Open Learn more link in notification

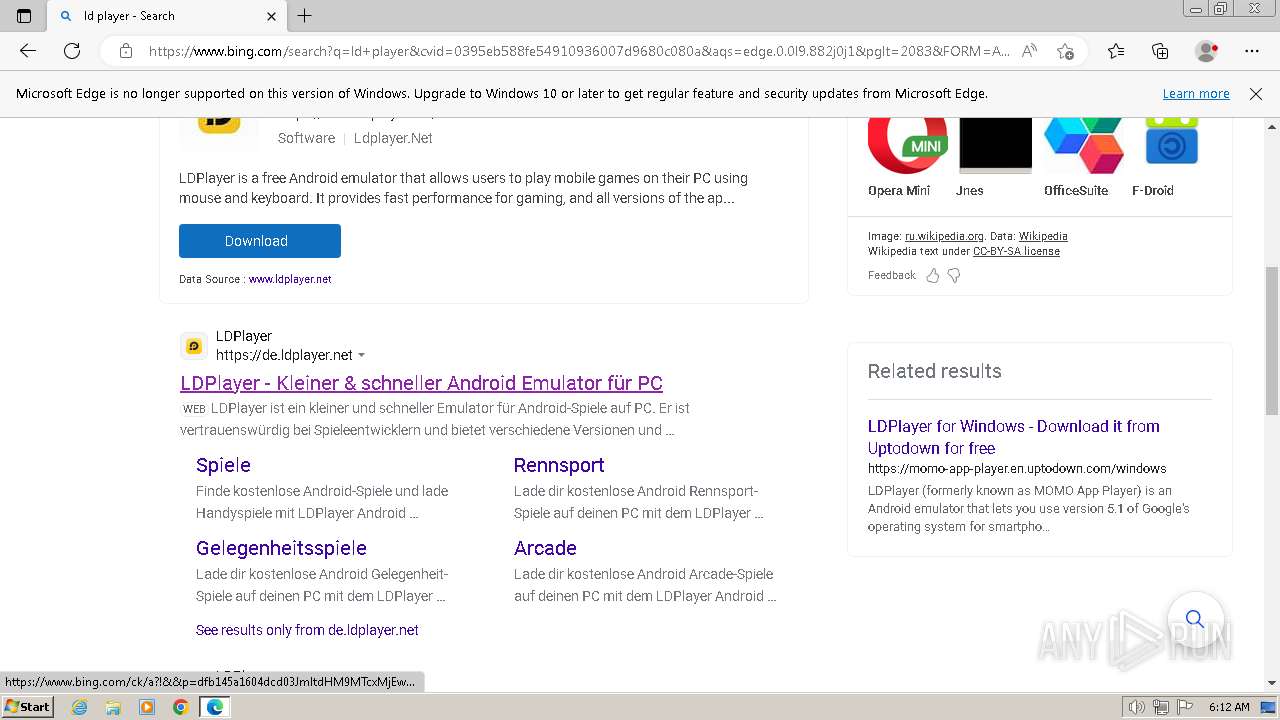pyautogui.click(x=1196, y=93)
